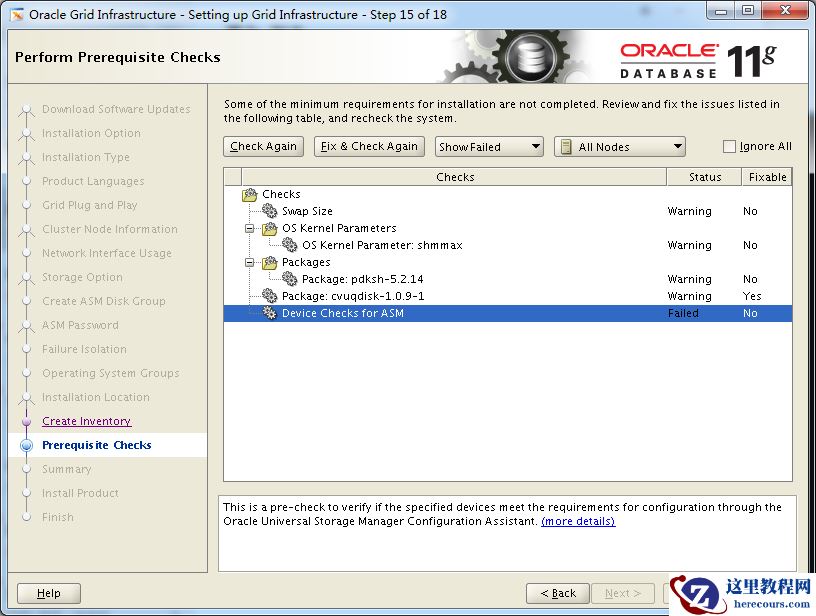Select the ASM Password step
This screenshot has width=816, height=616.
(x=80, y=325)
